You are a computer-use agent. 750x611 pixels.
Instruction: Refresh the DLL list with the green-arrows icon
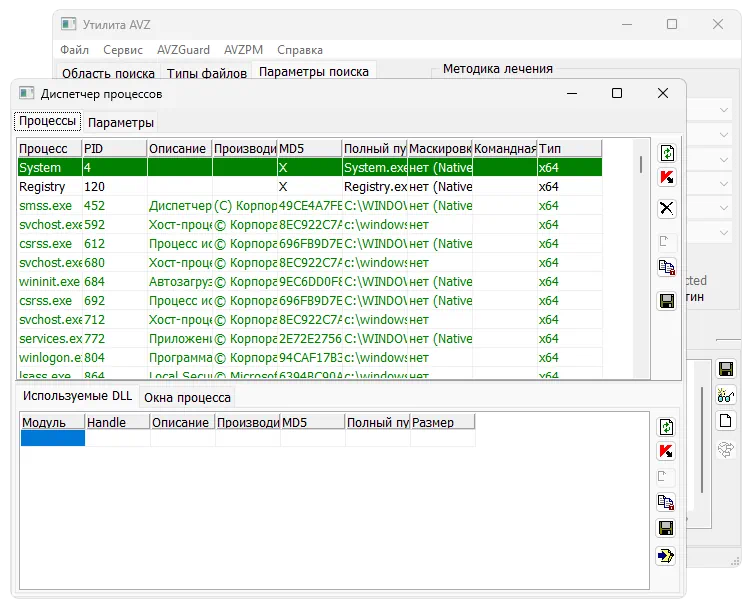tap(666, 427)
